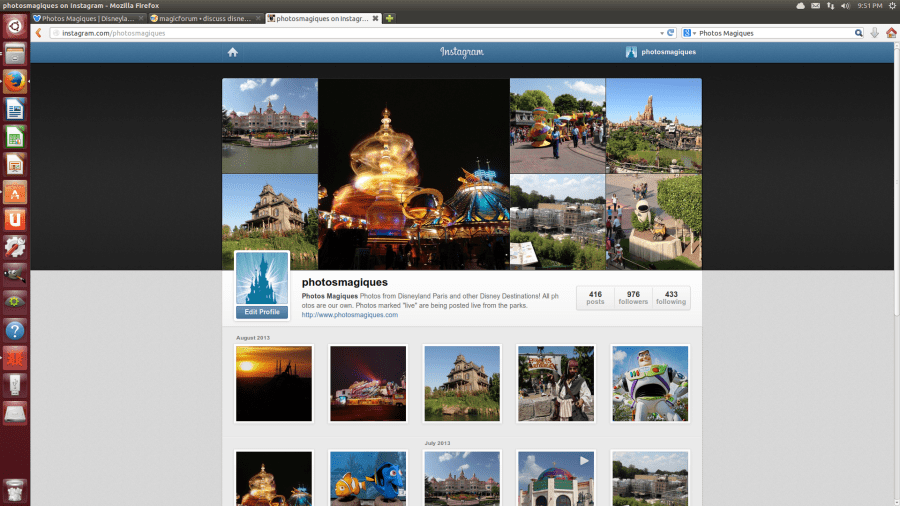Viewport: 900px width, 506px height.
Task: Open the Buzz Lightyear photo thumbnail
Action: [650, 383]
